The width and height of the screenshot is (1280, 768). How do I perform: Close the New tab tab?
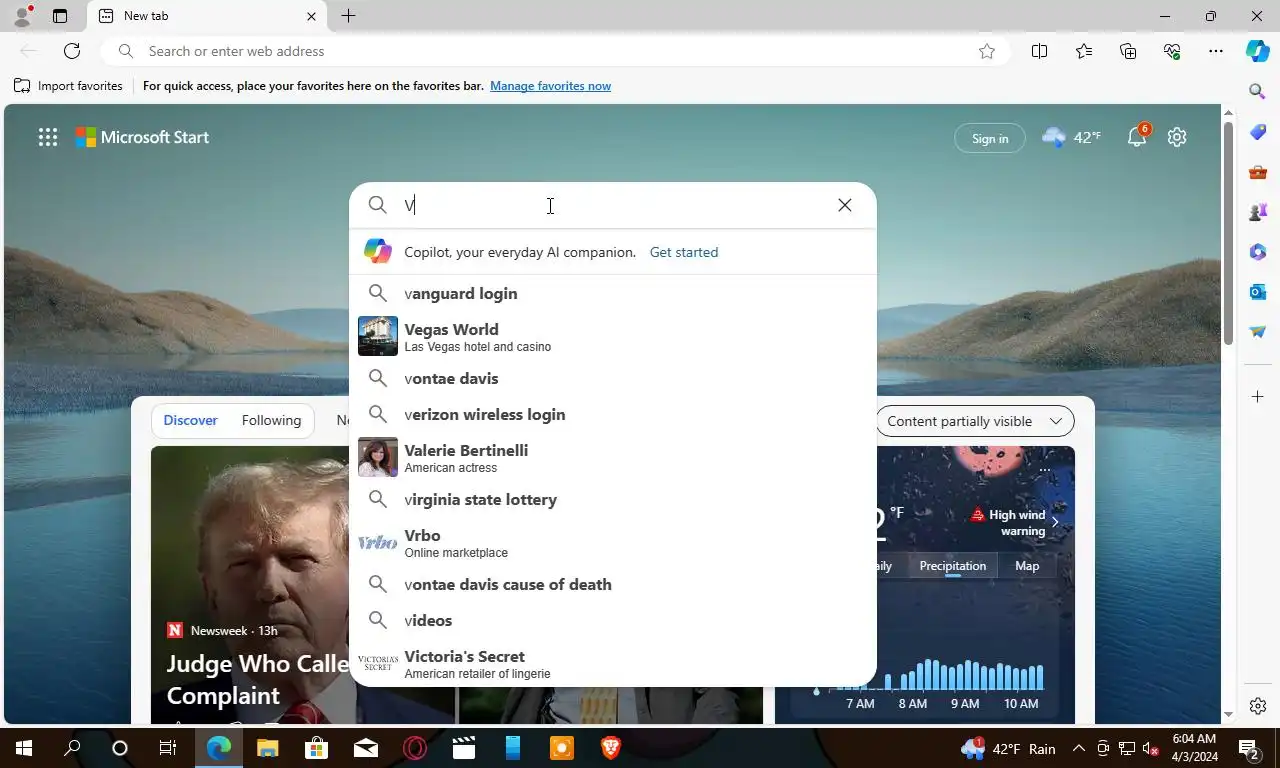tap(311, 16)
